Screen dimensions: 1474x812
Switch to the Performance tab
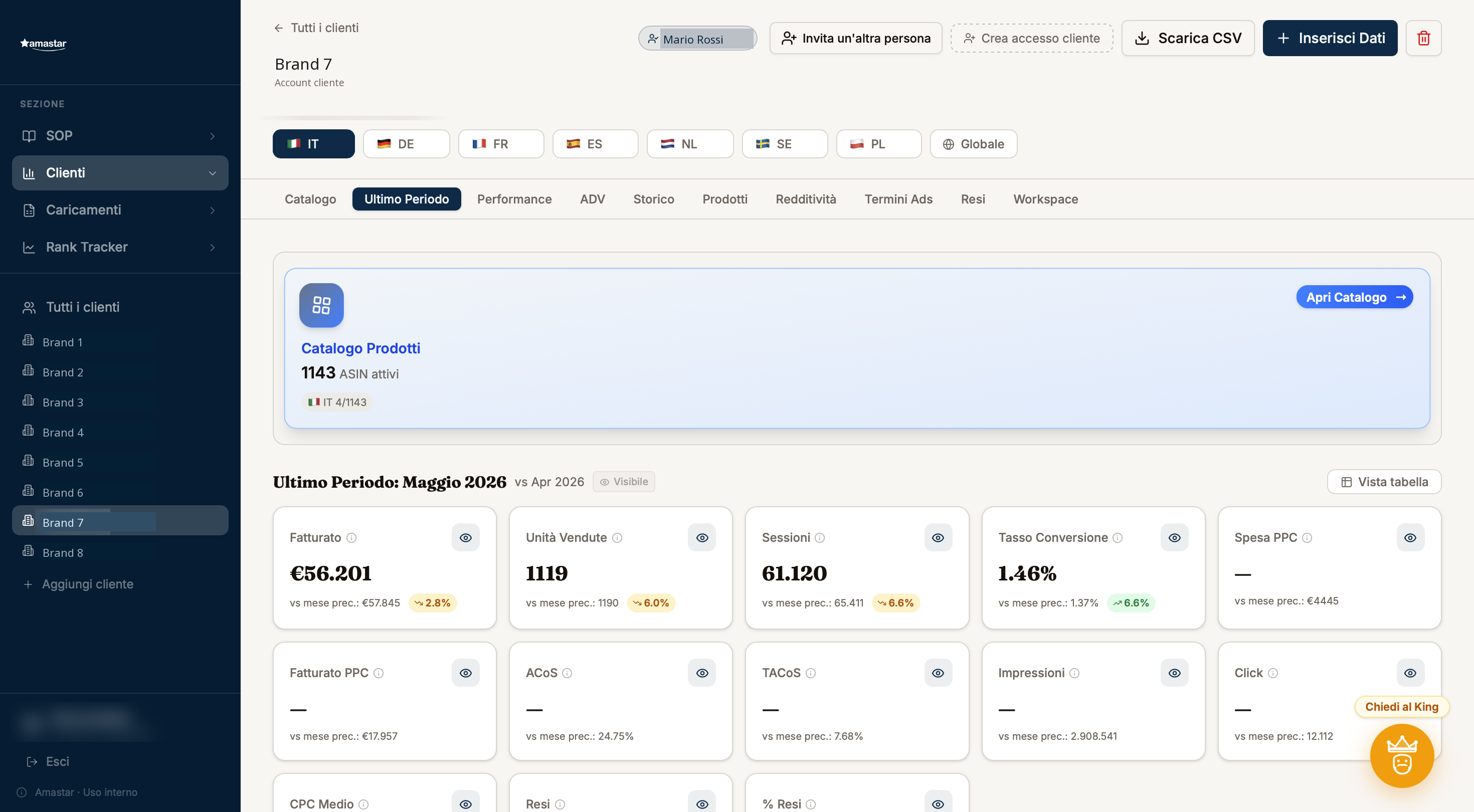click(514, 199)
